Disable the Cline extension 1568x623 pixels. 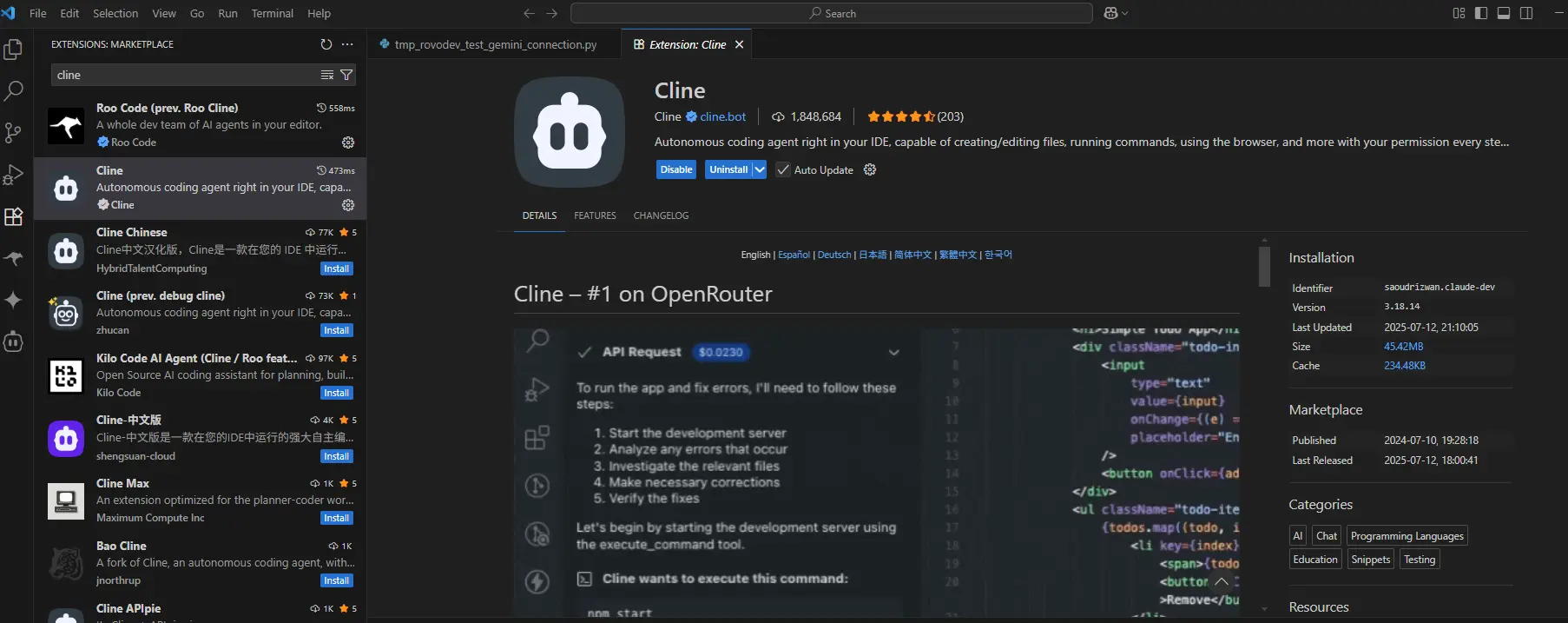click(676, 170)
